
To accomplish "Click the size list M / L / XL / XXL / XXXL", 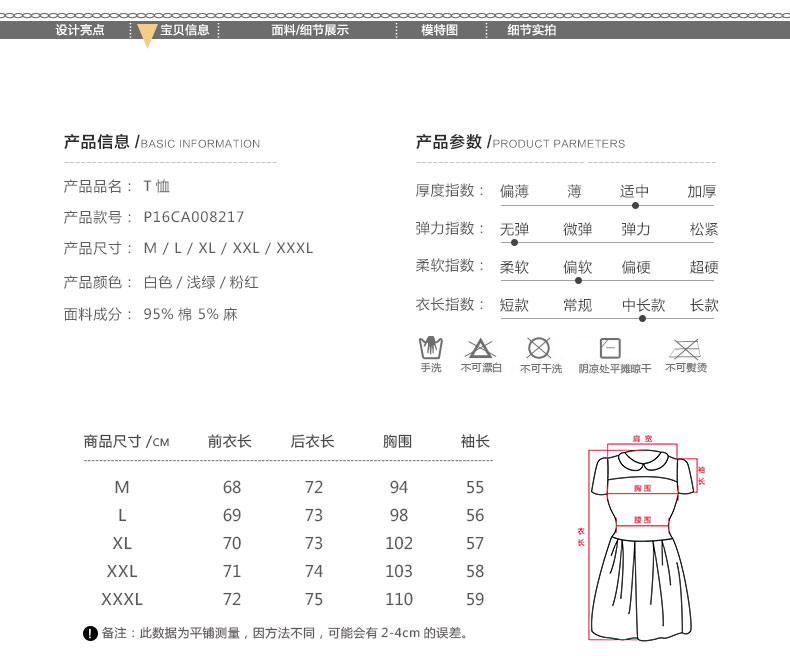I will point(228,248).
